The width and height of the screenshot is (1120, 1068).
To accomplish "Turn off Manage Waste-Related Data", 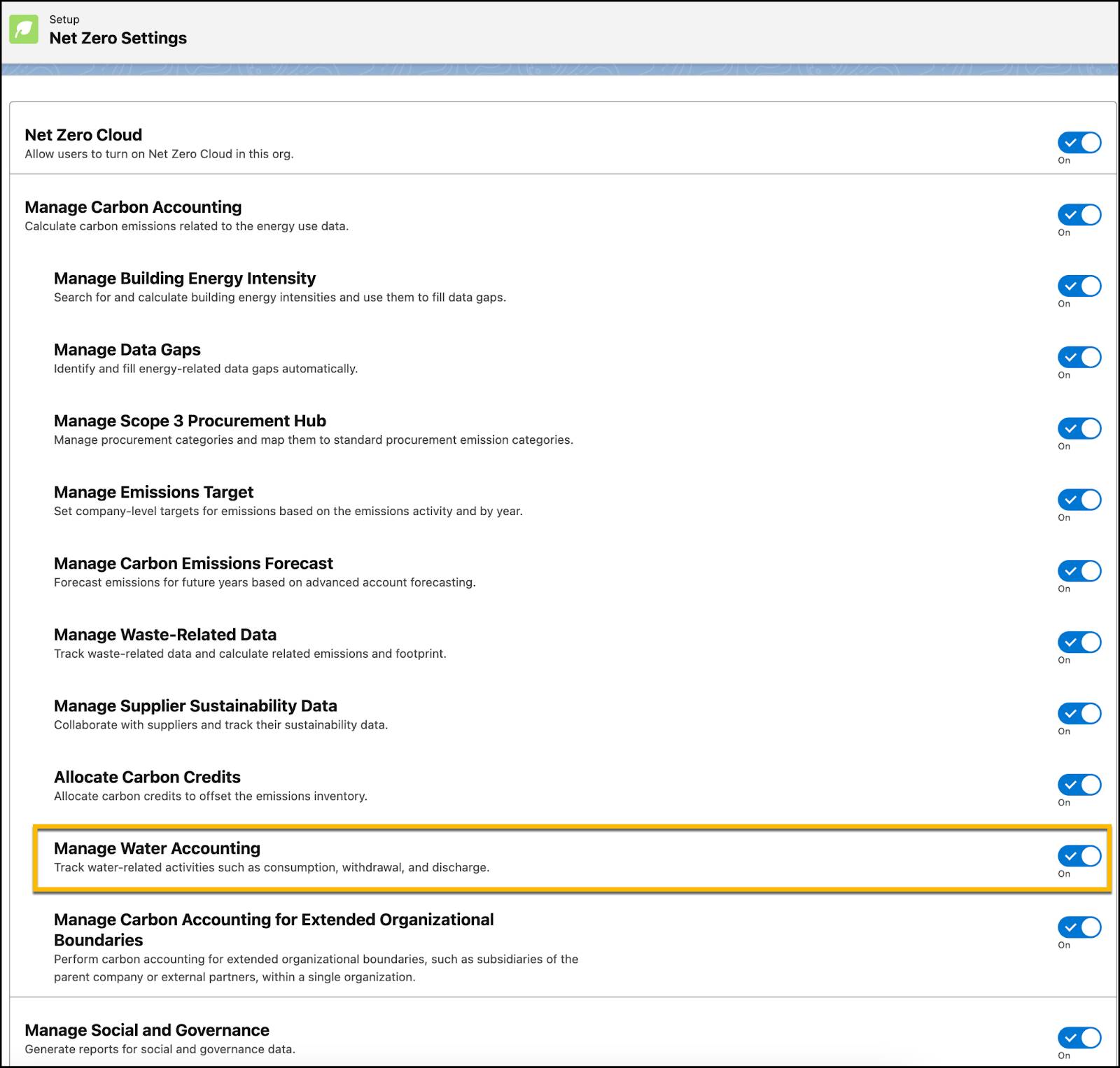I will point(1079,642).
